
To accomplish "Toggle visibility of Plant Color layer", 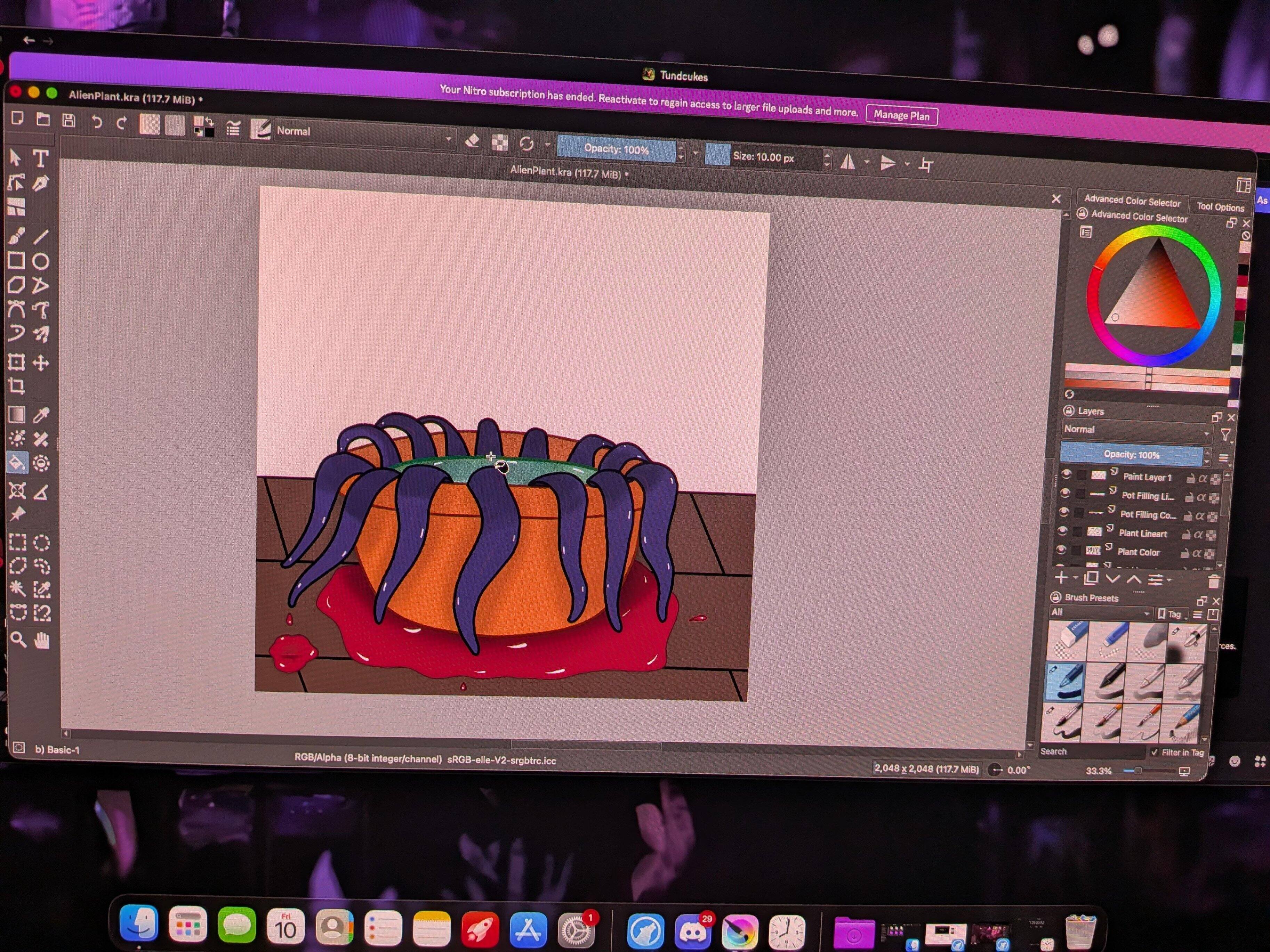I will click(x=1061, y=550).
